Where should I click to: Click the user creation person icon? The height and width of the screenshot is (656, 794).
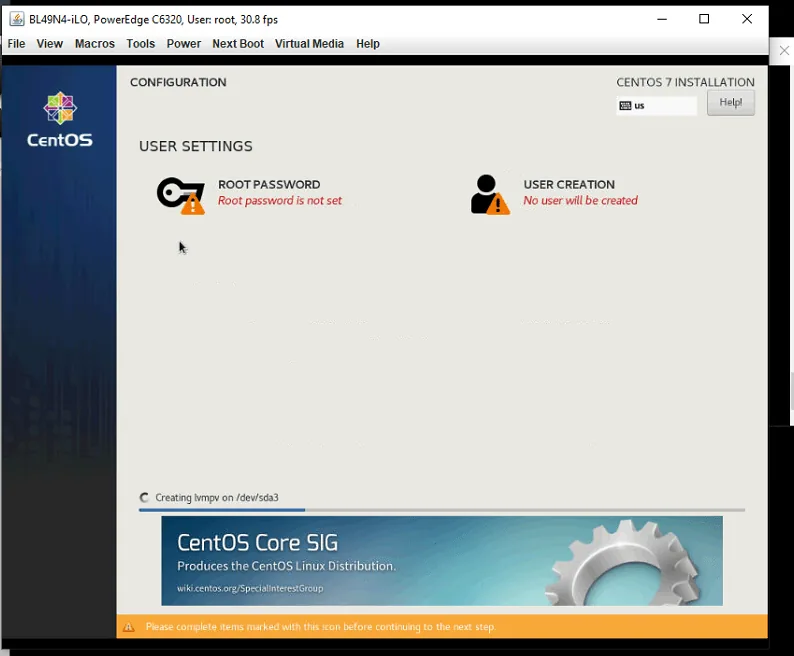490,195
